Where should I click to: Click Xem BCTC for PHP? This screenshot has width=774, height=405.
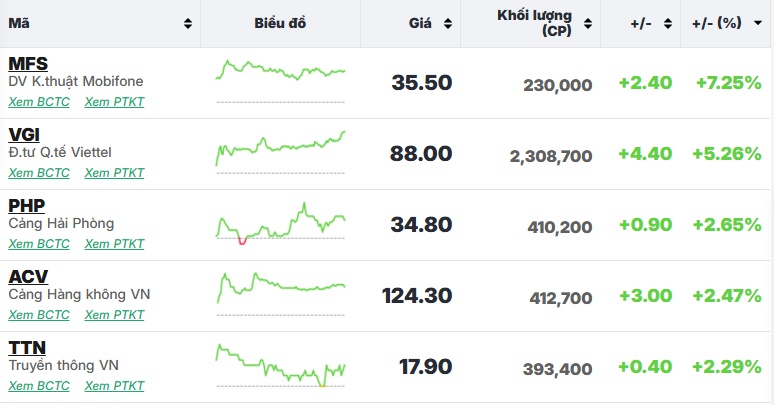point(39,243)
